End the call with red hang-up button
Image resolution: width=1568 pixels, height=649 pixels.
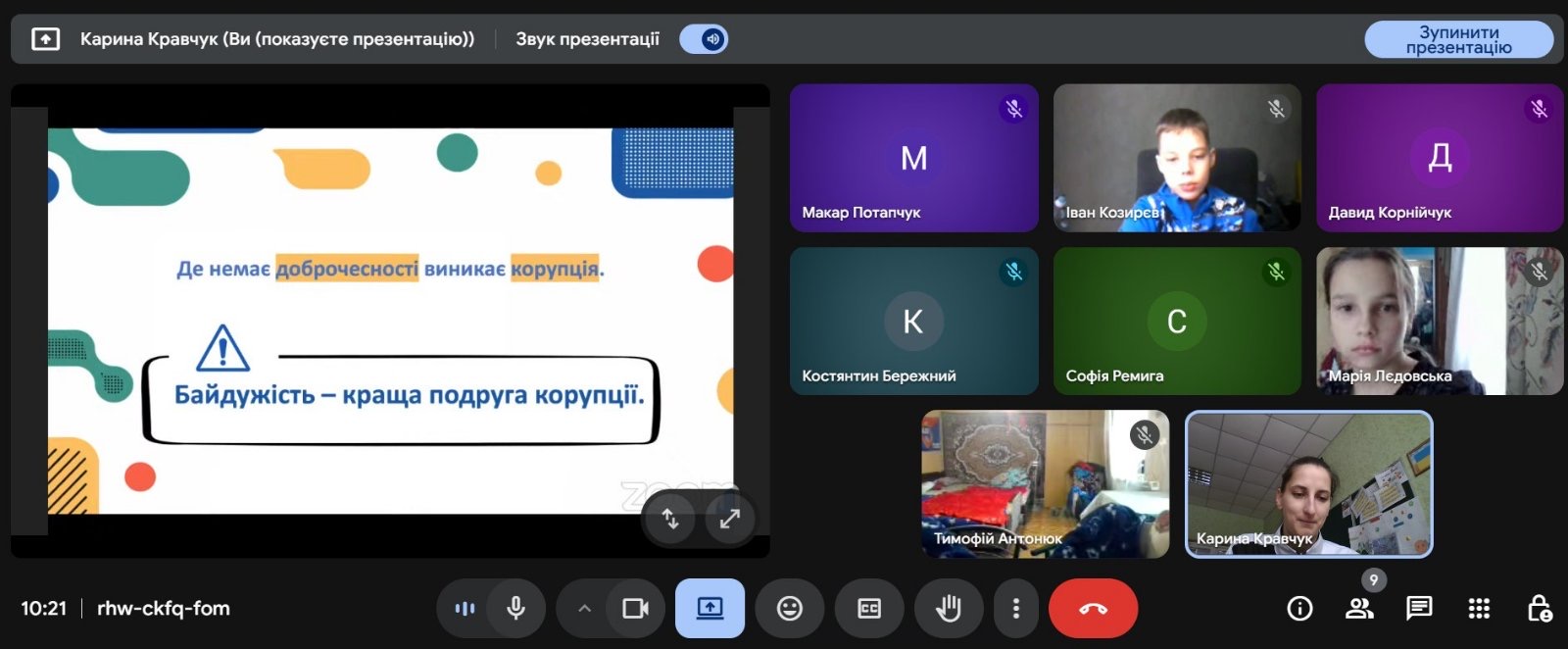click(1093, 609)
